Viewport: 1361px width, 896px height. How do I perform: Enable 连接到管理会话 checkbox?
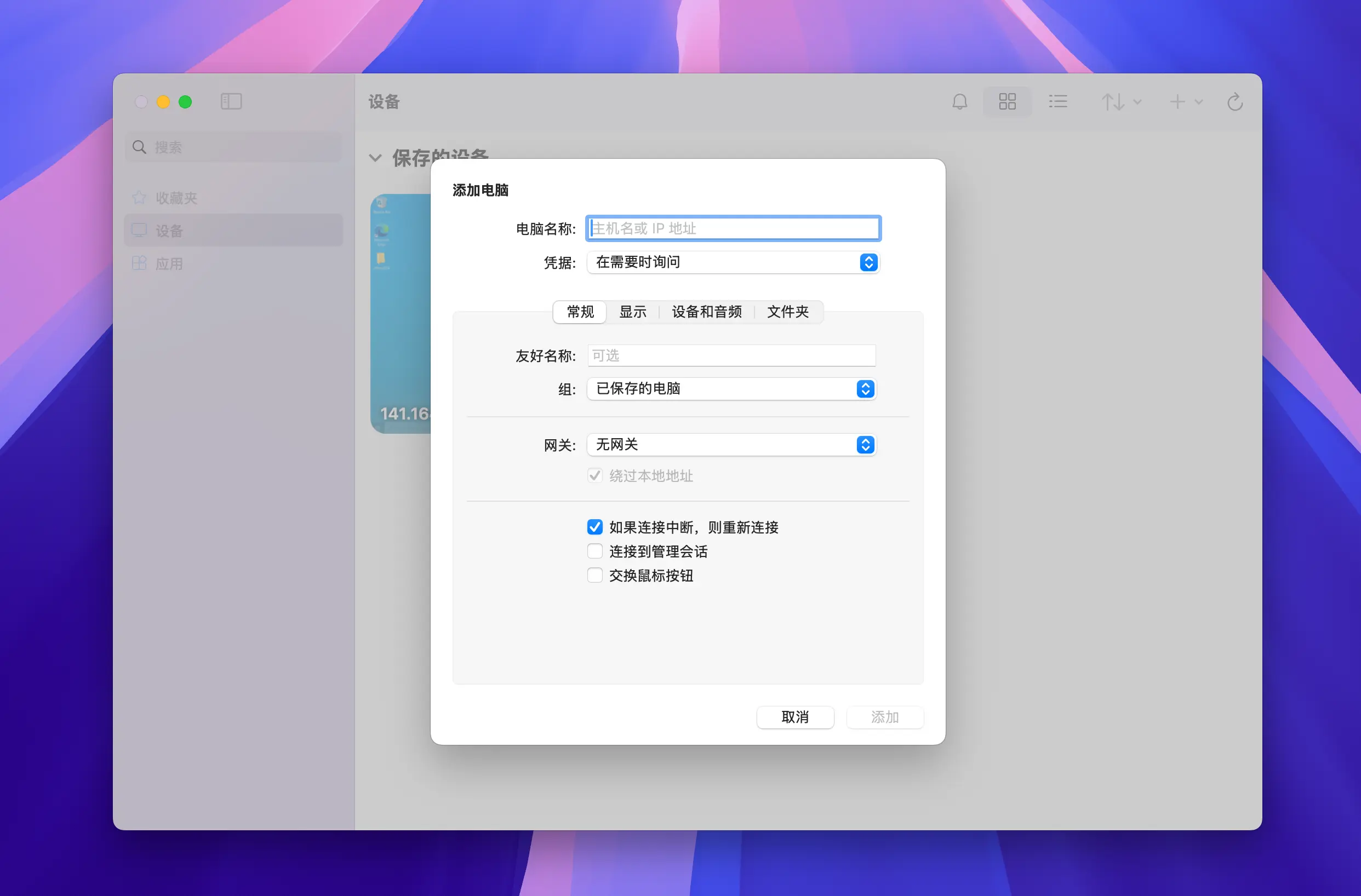[594, 552]
